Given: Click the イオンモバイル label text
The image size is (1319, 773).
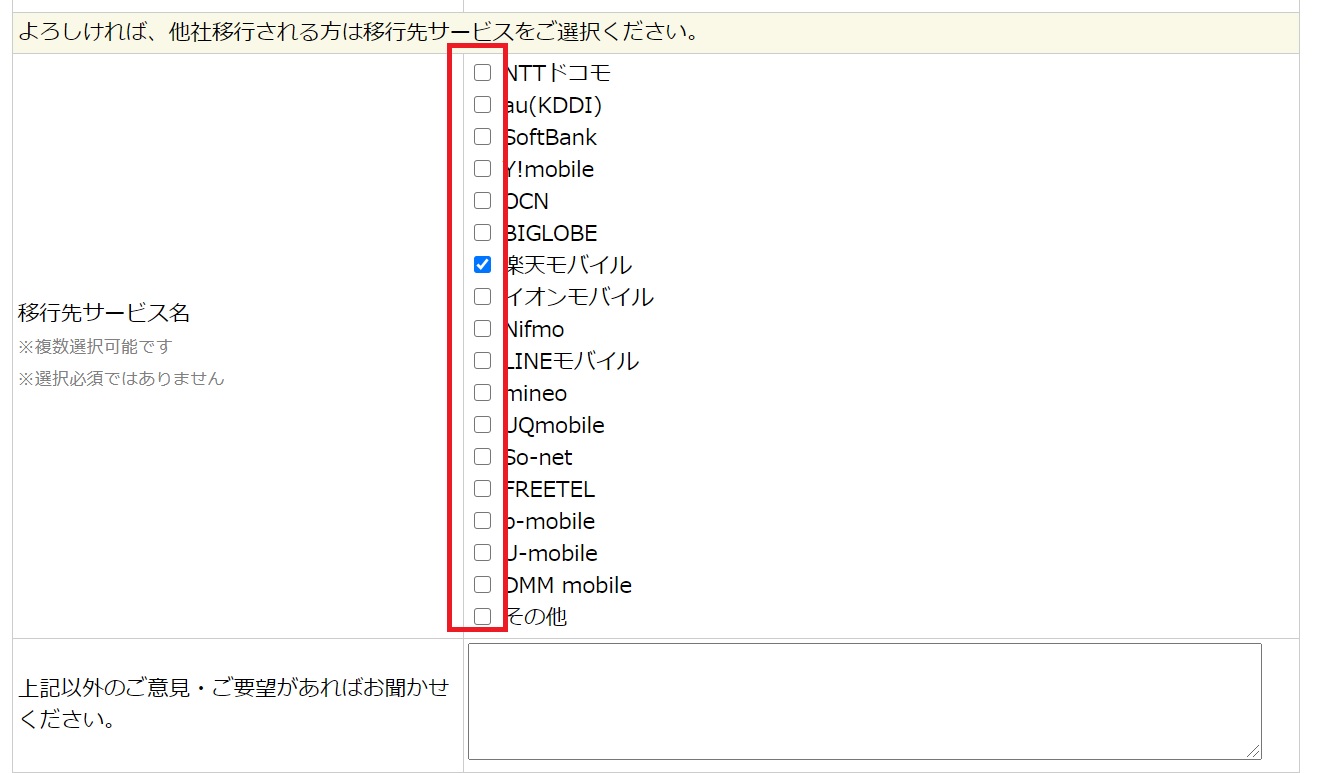Looking at the screenshot, I should 579,297.
